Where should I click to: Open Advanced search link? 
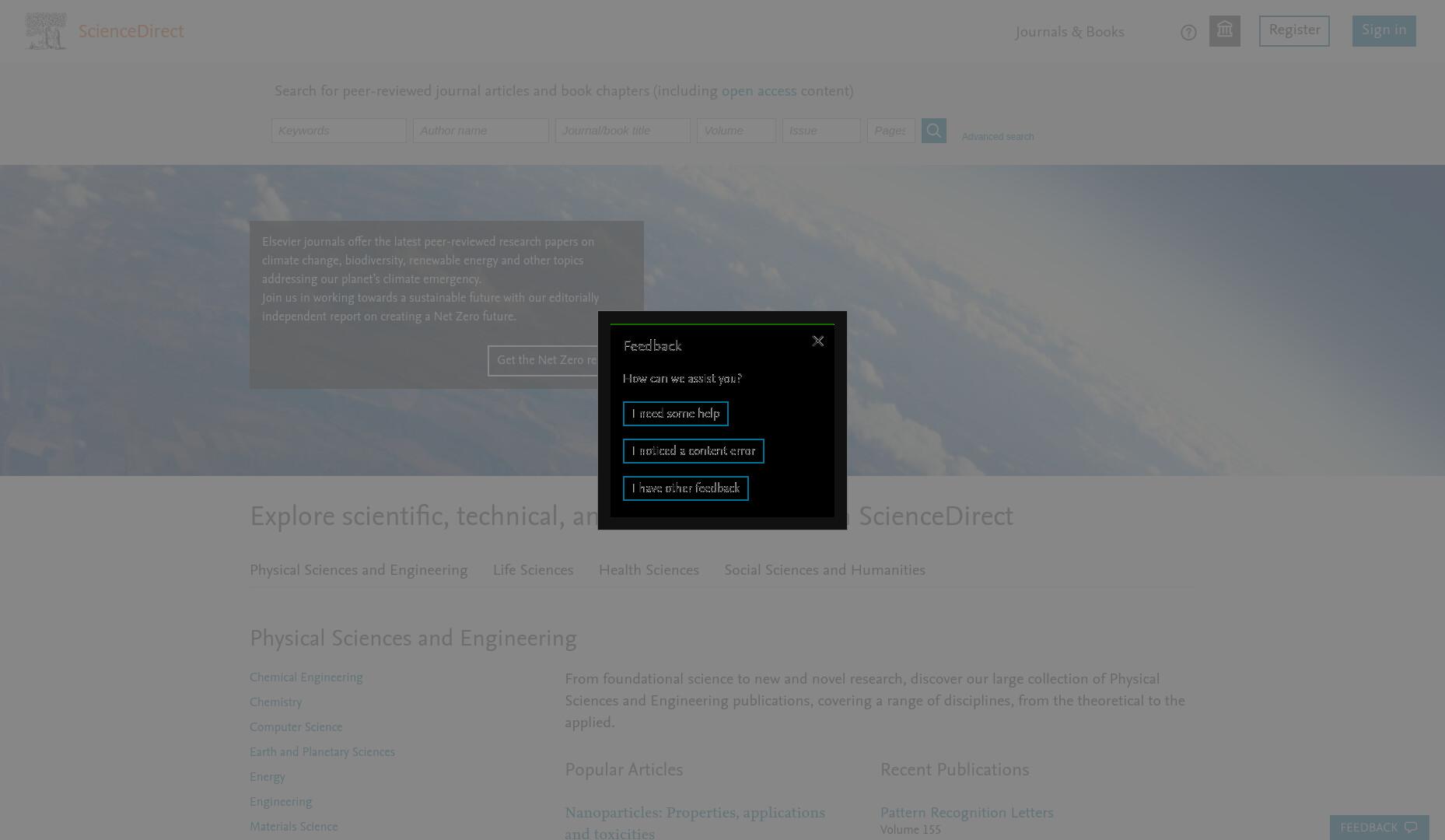point(997,137)
